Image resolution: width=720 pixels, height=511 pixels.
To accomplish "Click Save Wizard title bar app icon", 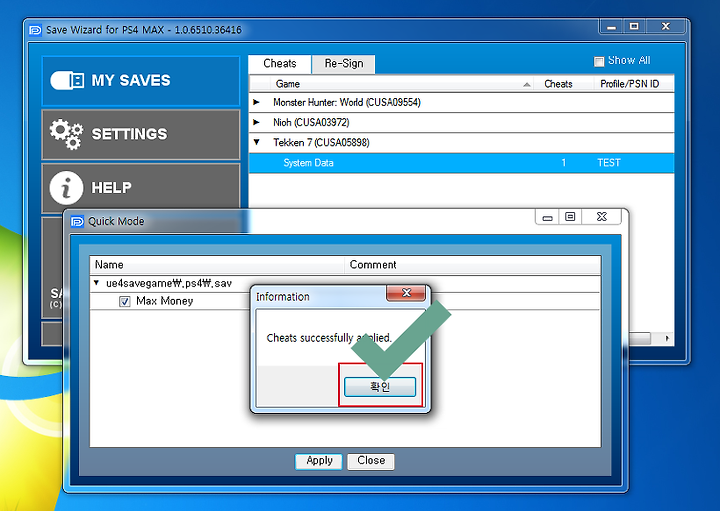I will coord(35,30).
